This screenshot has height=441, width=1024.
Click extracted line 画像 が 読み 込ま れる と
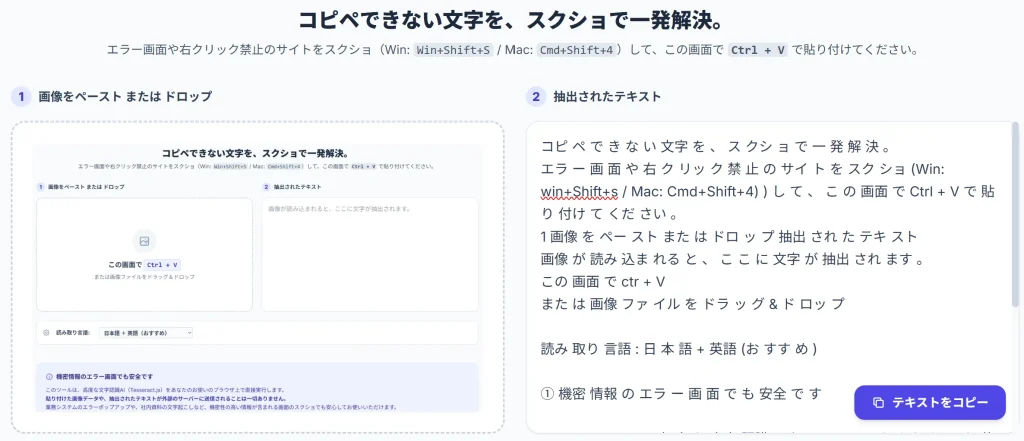click(732, 259)
